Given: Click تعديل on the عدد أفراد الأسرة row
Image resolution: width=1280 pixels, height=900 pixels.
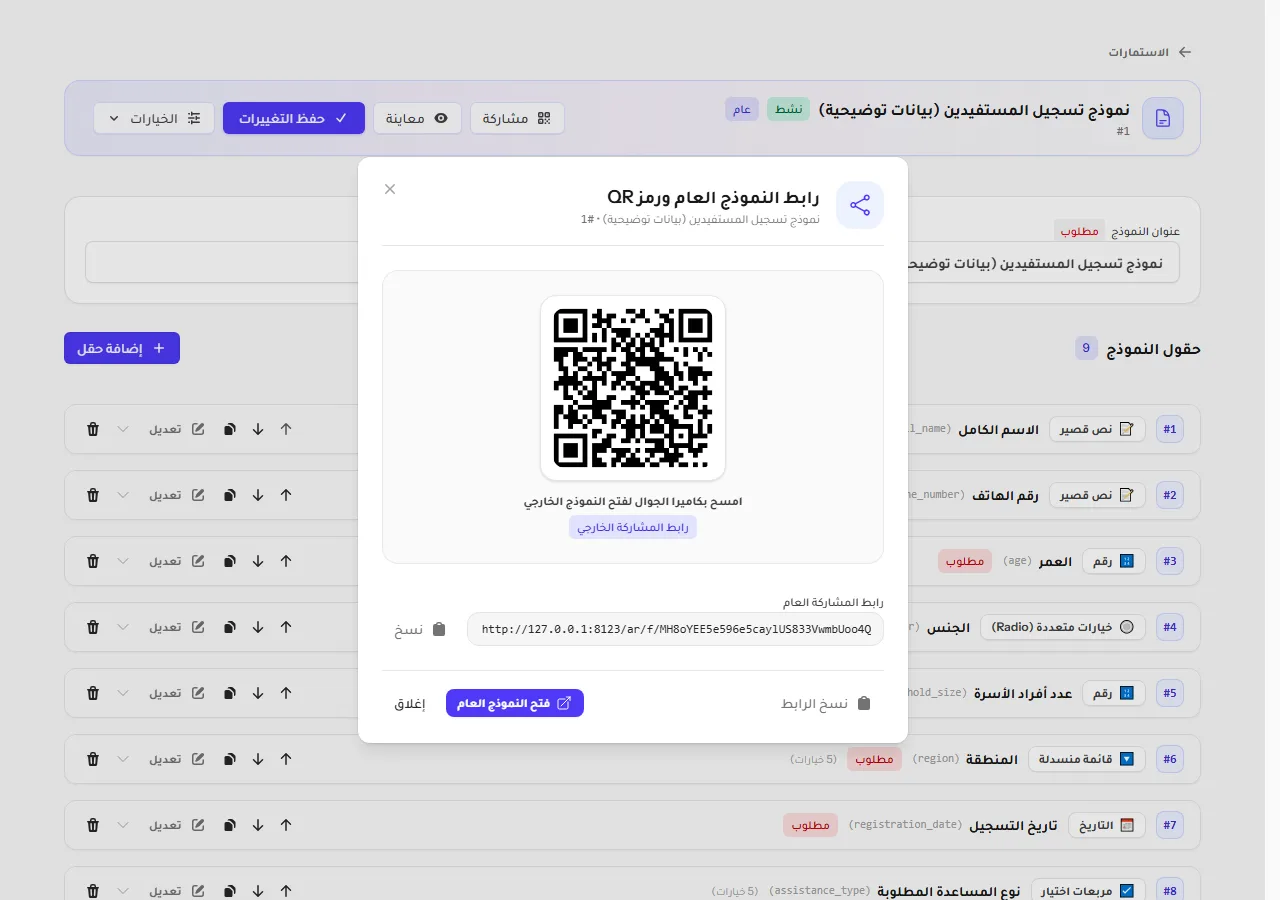Looking at the screenshot, I should point(177,693).
